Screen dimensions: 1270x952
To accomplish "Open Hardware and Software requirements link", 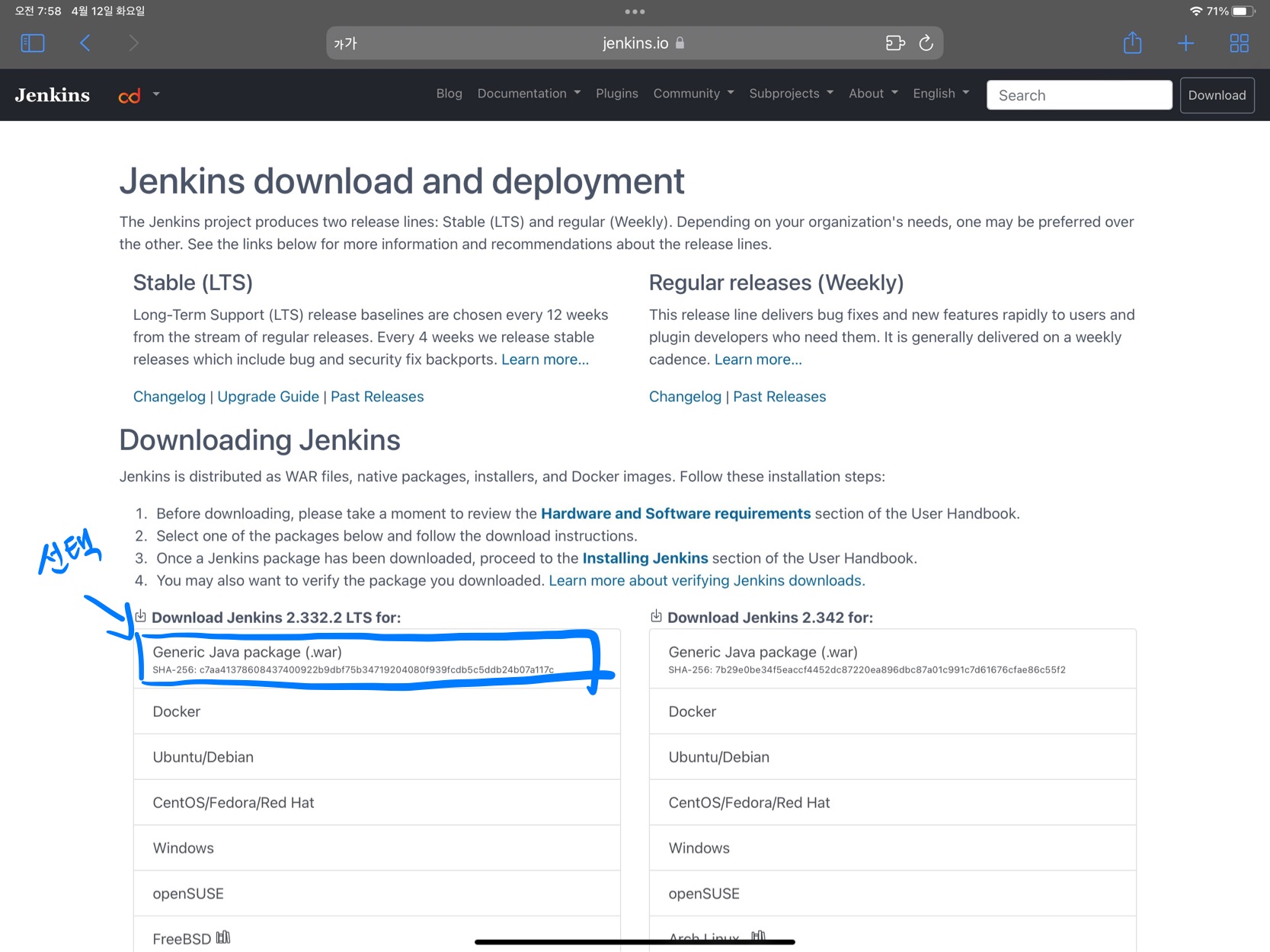I will click(x=676, y=514).
